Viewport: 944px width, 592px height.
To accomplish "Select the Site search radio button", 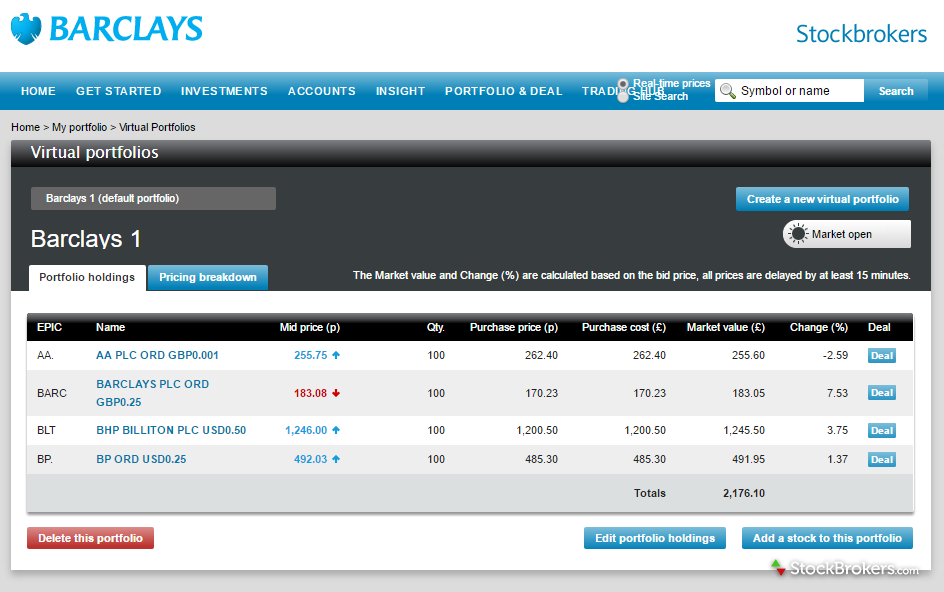I will click(x=623, y=96).
